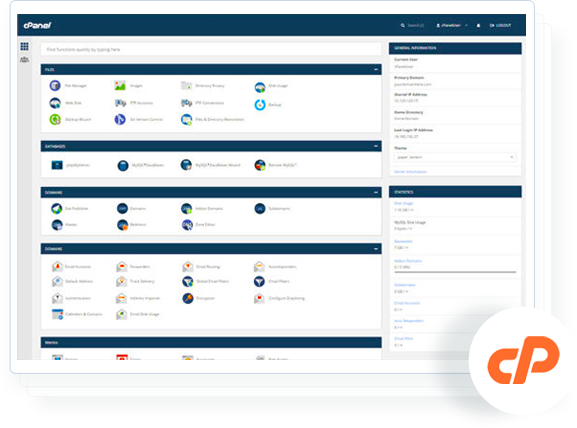Launch MySQL Database Wizard icon
This screenshot has height=428, width=577.
[186, 165]
